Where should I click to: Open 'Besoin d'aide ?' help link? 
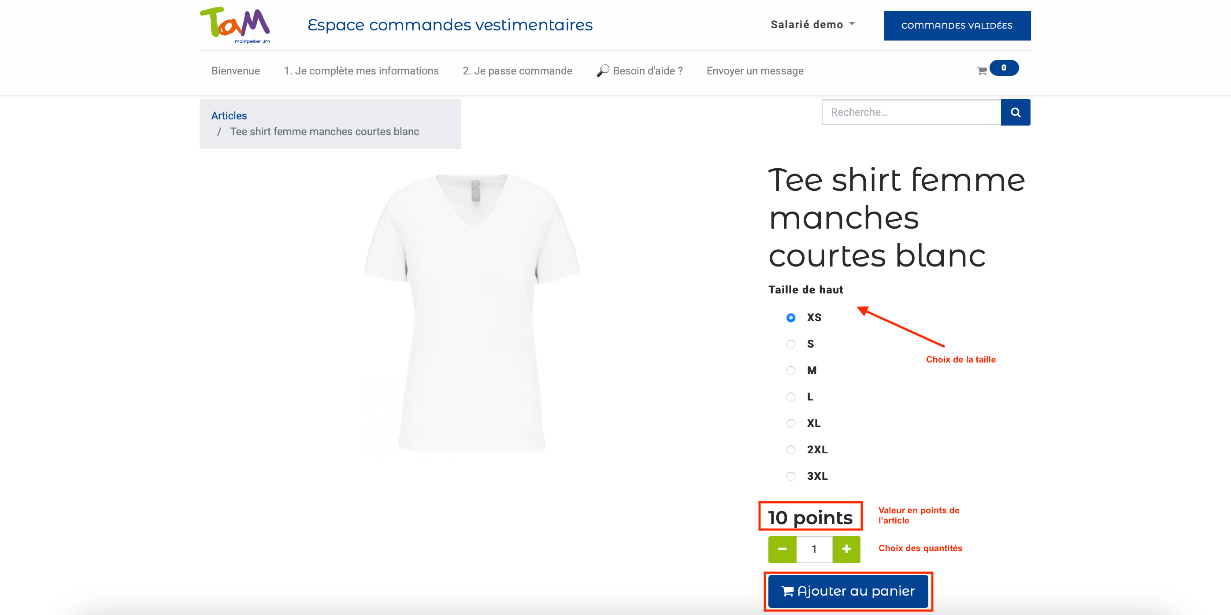coord(640,71)
